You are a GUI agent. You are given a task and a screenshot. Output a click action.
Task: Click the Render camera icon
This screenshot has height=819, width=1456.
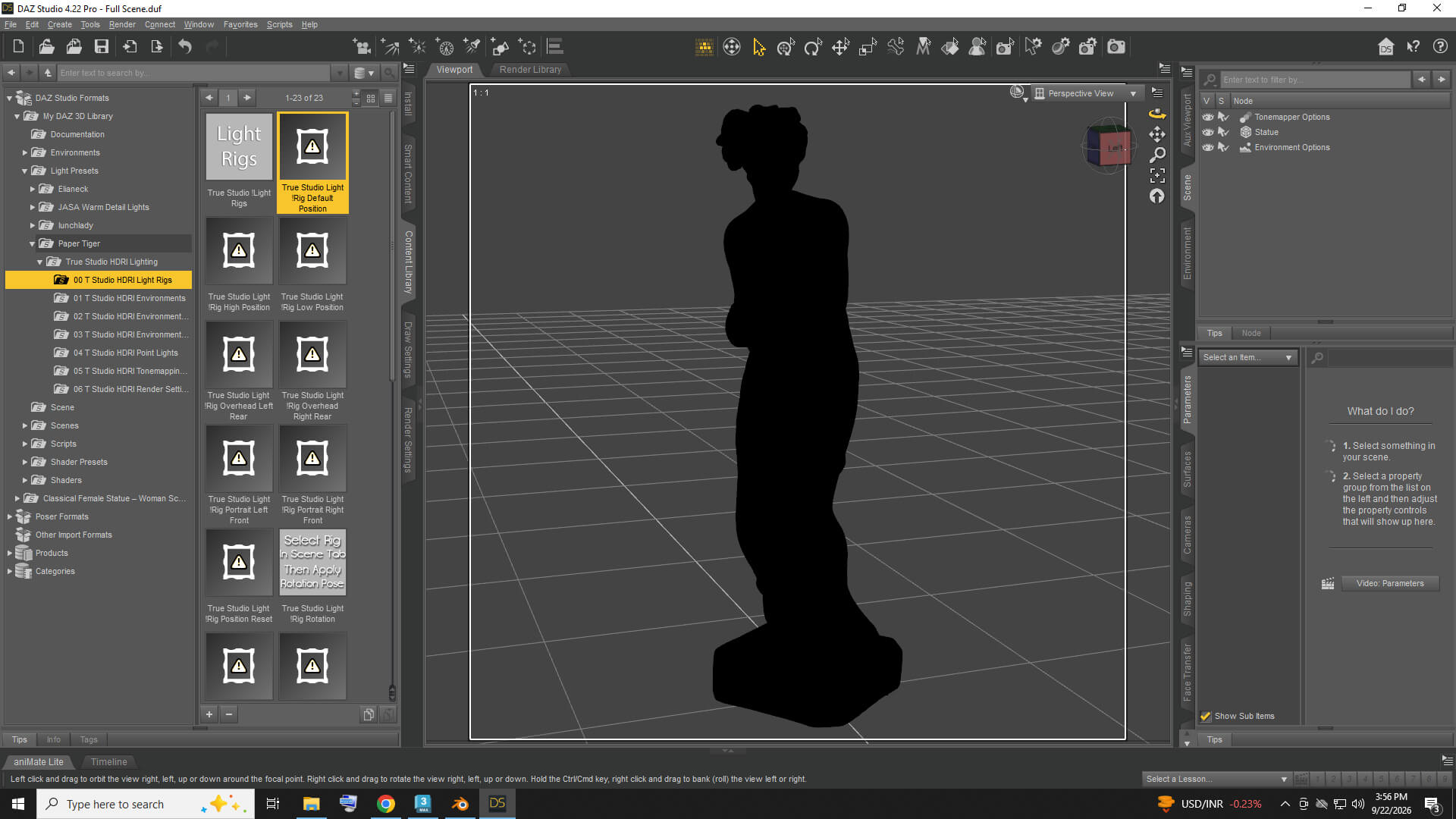pos(1116,47)
